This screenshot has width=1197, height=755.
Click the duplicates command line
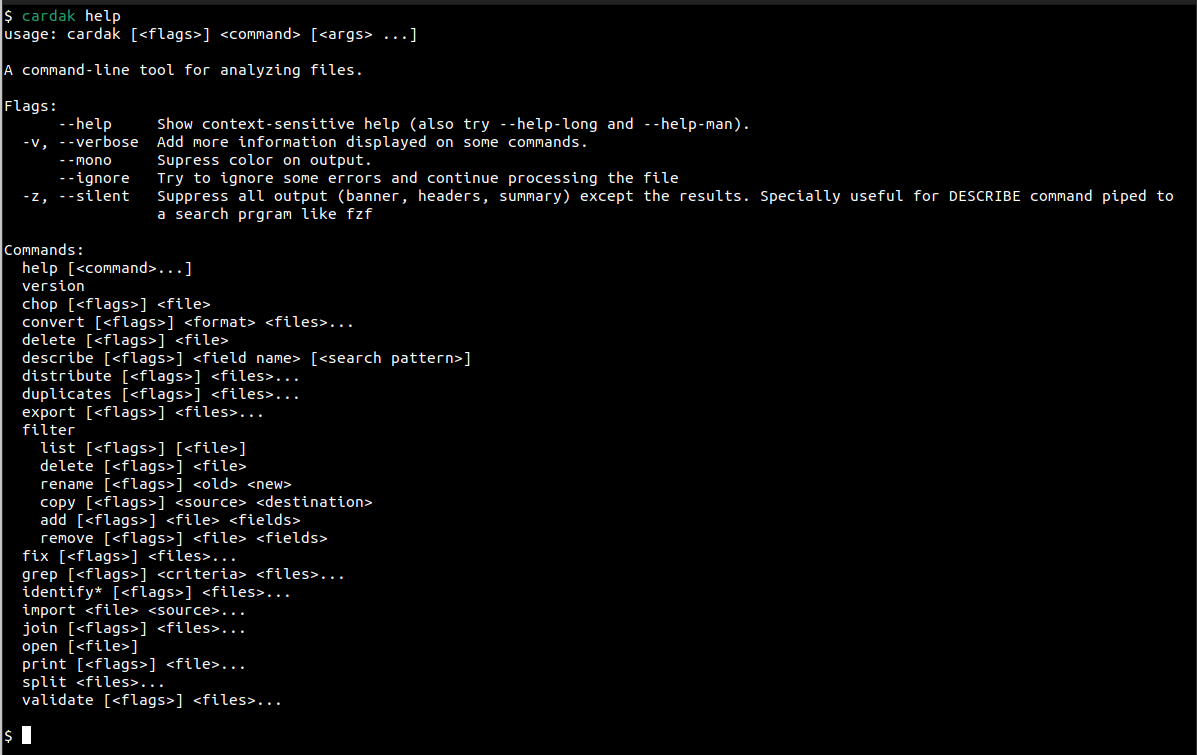[160, 394]
